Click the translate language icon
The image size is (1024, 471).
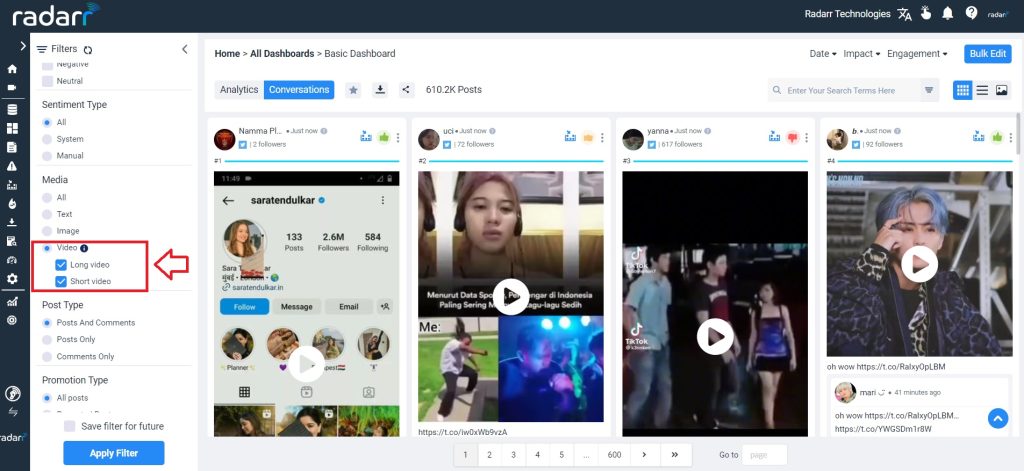pyautogui.click(x=904, y=14)
